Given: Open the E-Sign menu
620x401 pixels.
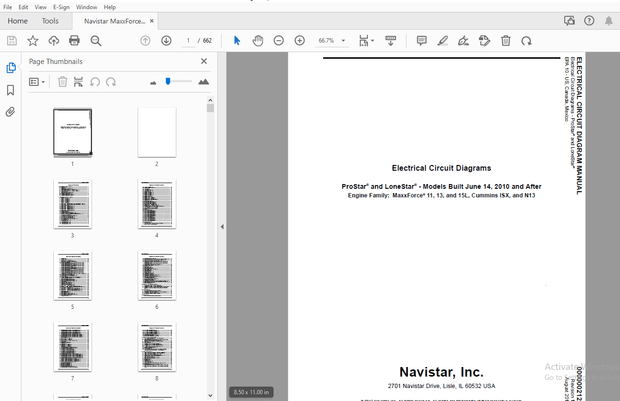Looking at the screenshot, I should pyautogui.click(x=62, y=7).
